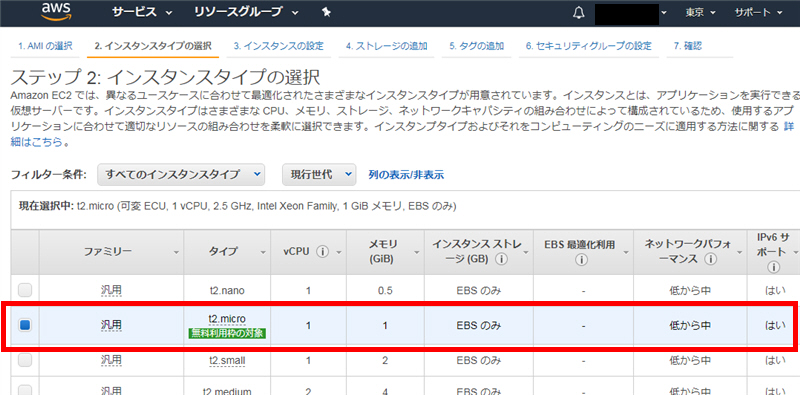Click 汎用 family in t2.micro row
The image size is (800, 395).
coord(111,324)
